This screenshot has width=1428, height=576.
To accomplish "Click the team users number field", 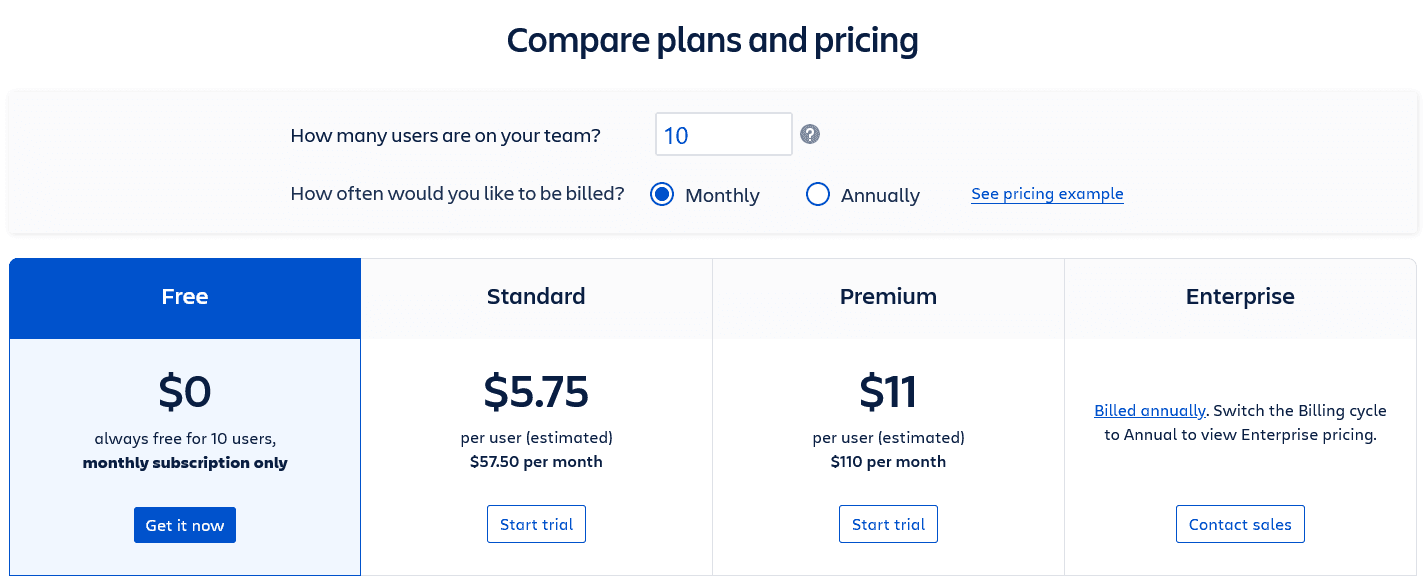I will click(x=723, y=134).
